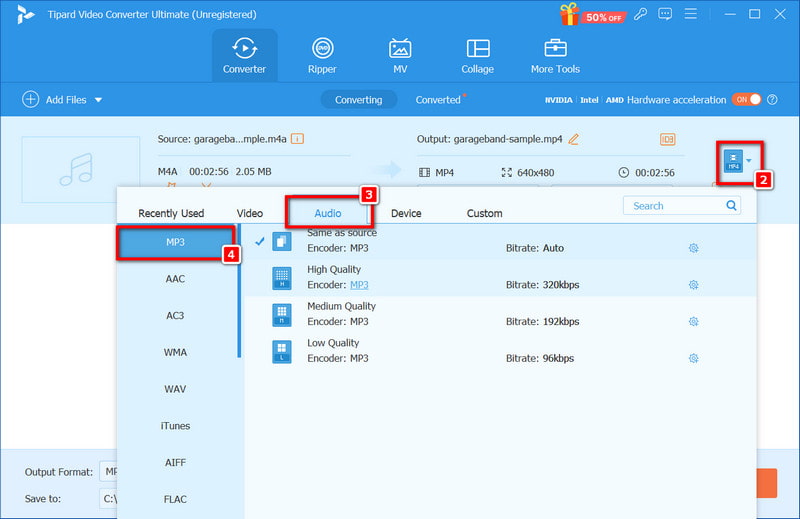Choose AC3 in format list
The width and height of the screenshot is (800, 519).
(176, 316)
